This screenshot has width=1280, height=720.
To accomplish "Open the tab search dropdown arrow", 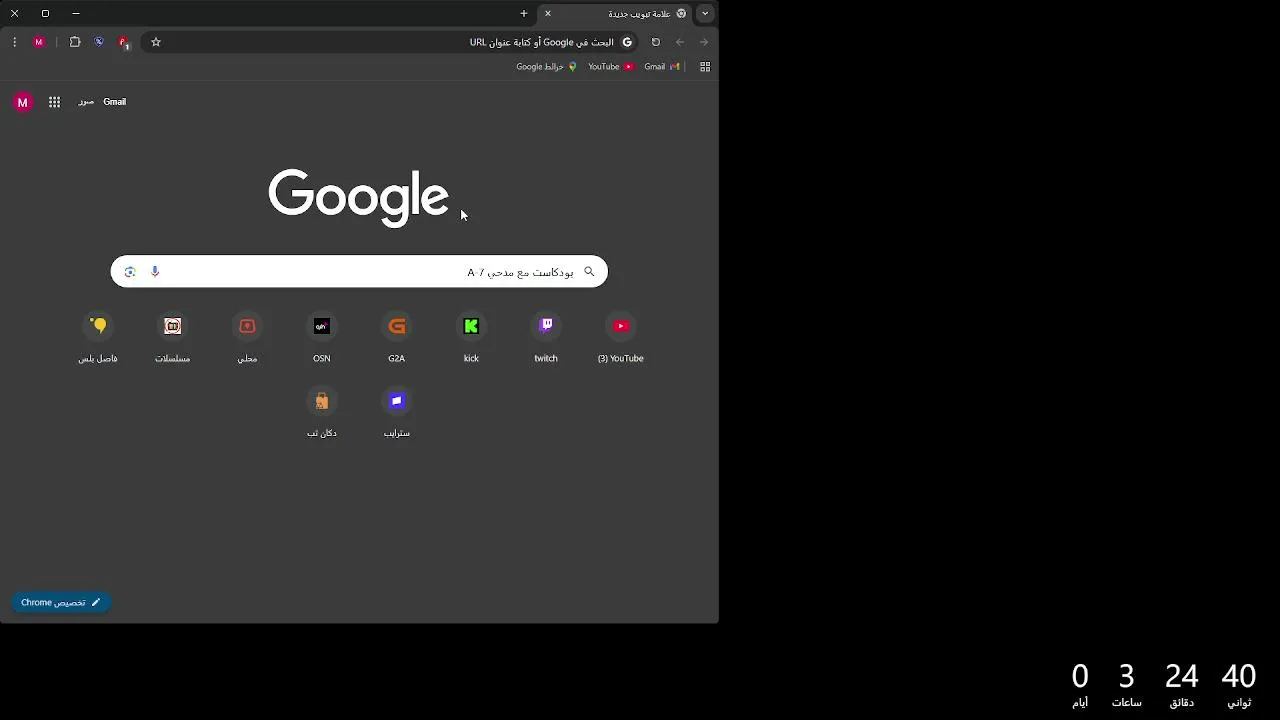I will [705, 14].
